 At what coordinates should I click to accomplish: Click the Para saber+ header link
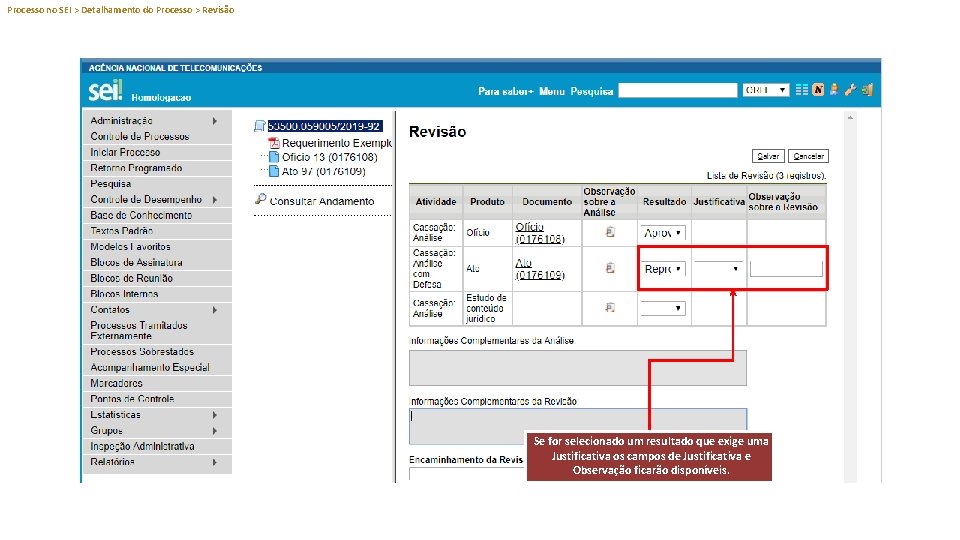pyautogui.click(x=506, y=91)
